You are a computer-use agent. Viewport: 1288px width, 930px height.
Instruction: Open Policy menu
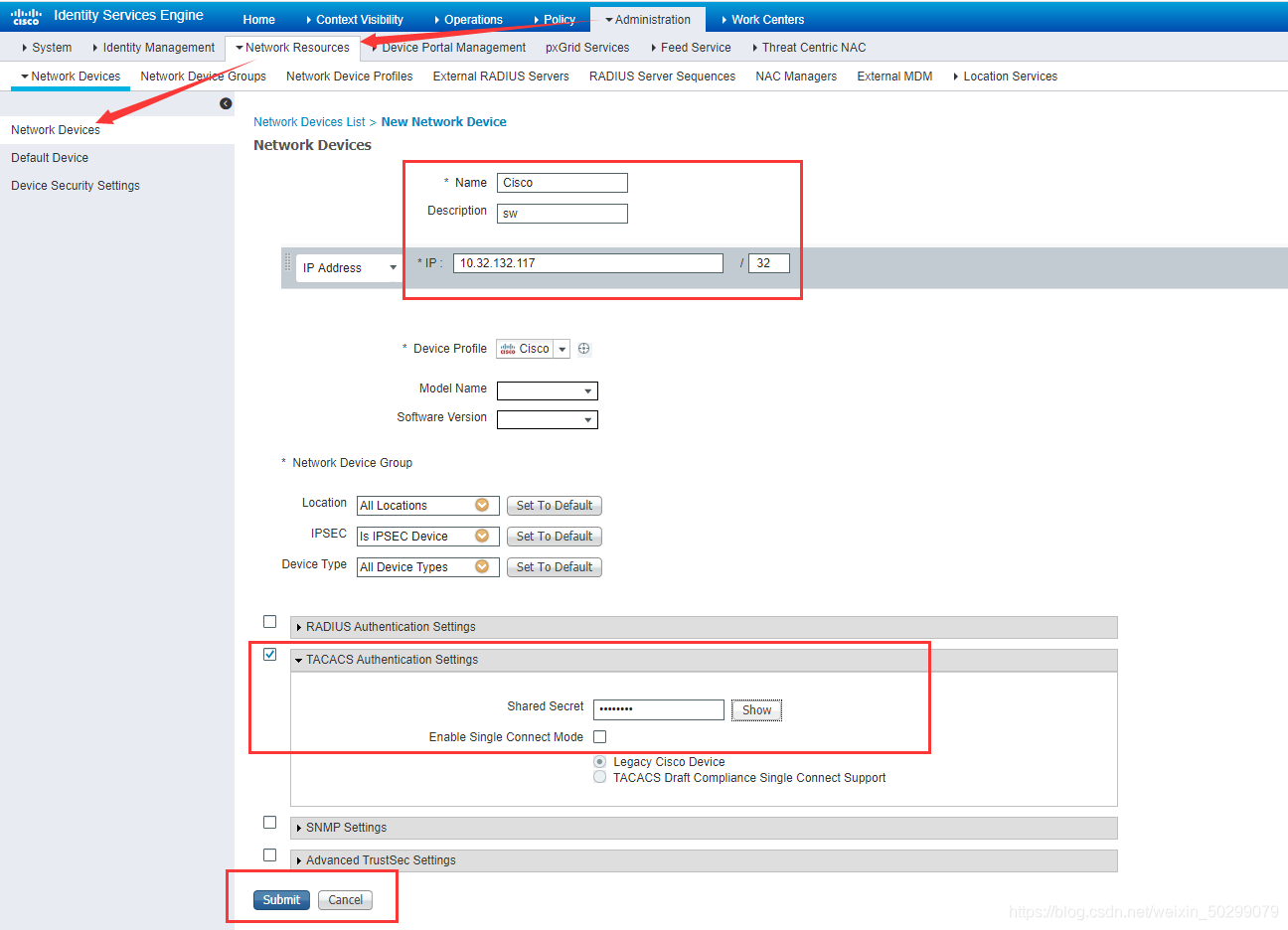pos(554,20)
